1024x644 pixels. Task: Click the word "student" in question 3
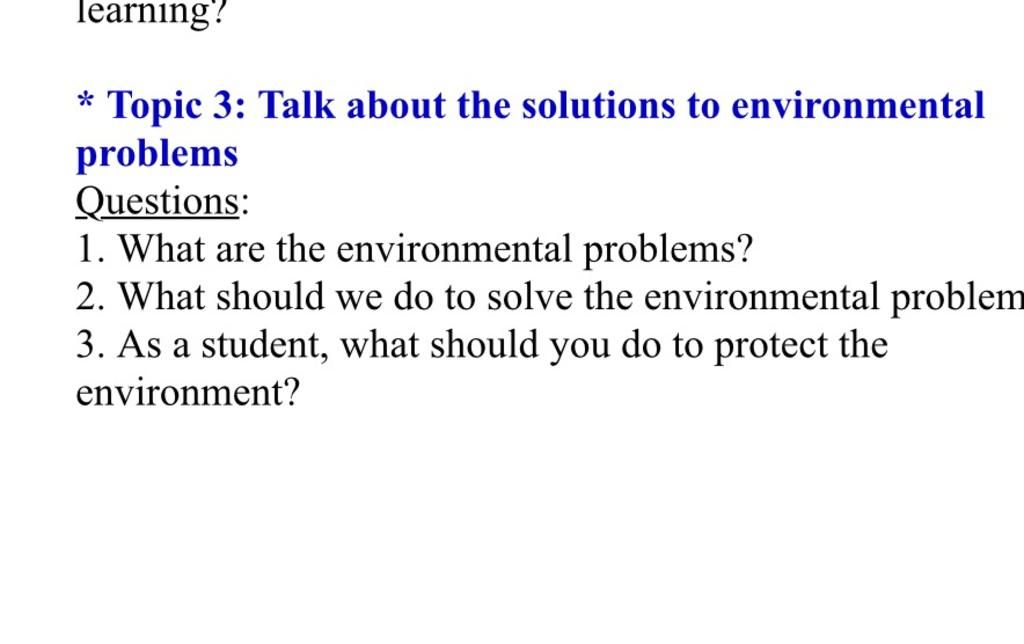pos(266,346)
